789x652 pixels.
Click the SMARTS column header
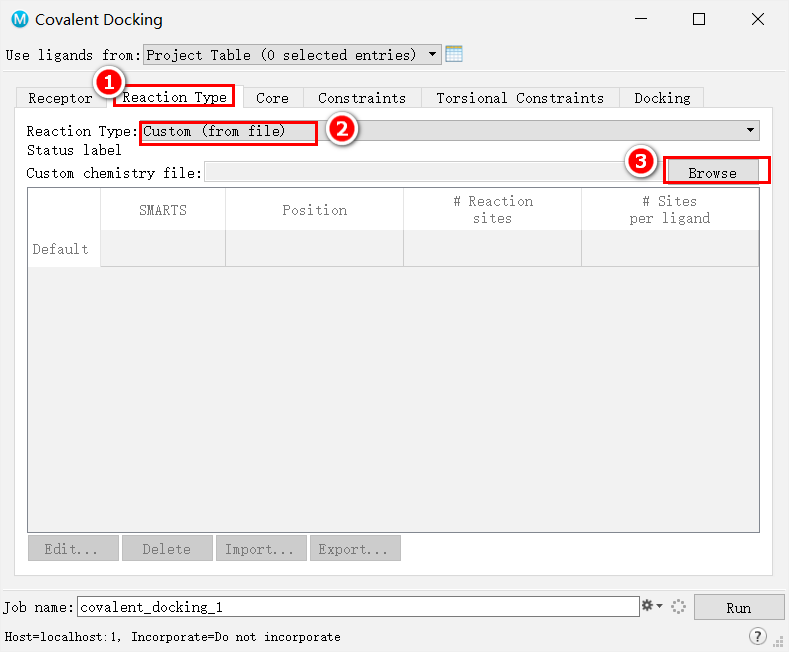pyautogui.click(x=163, y=210)
